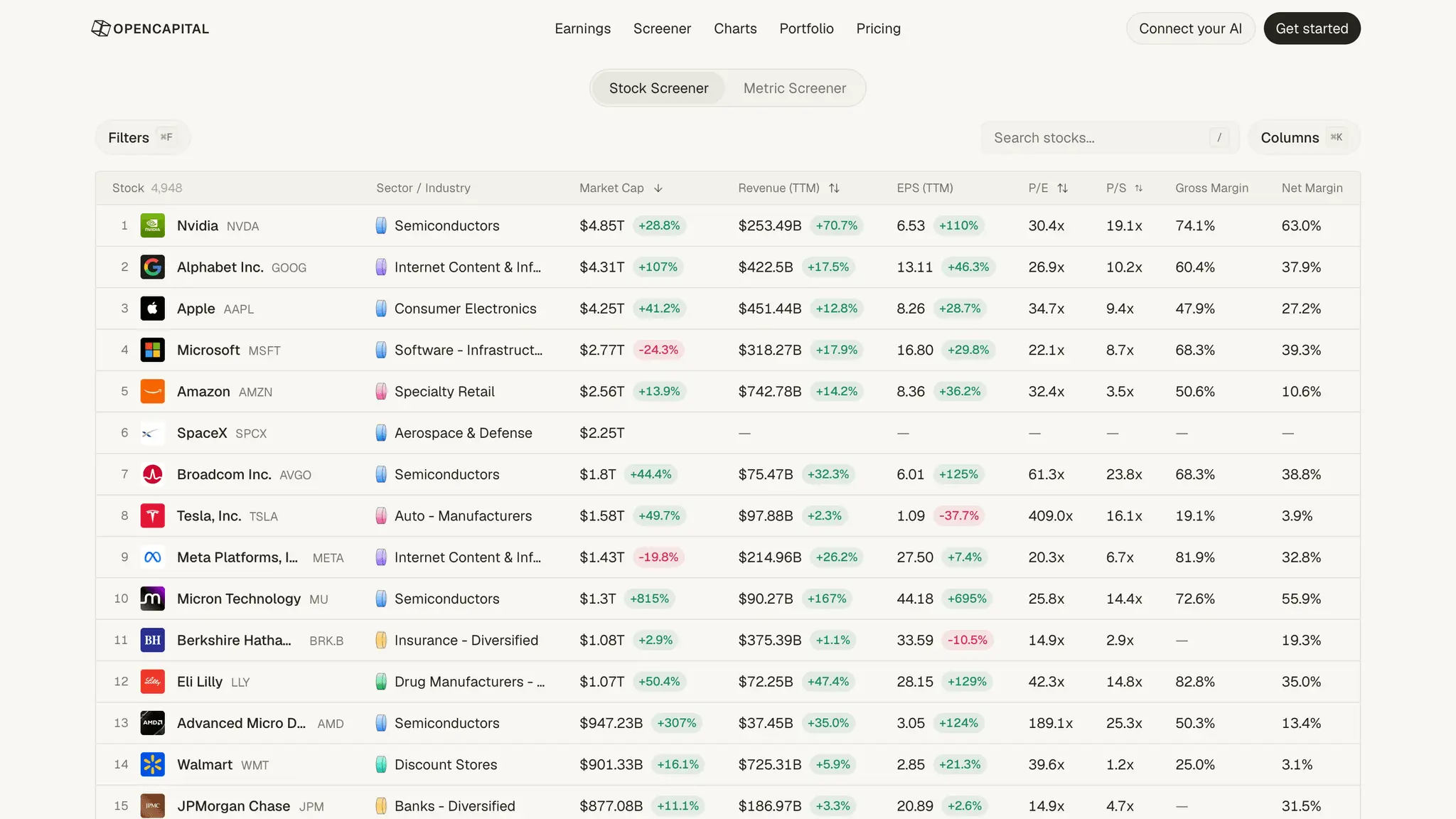Click the slash shortcut icon in search box

(x=1219, y=137)
